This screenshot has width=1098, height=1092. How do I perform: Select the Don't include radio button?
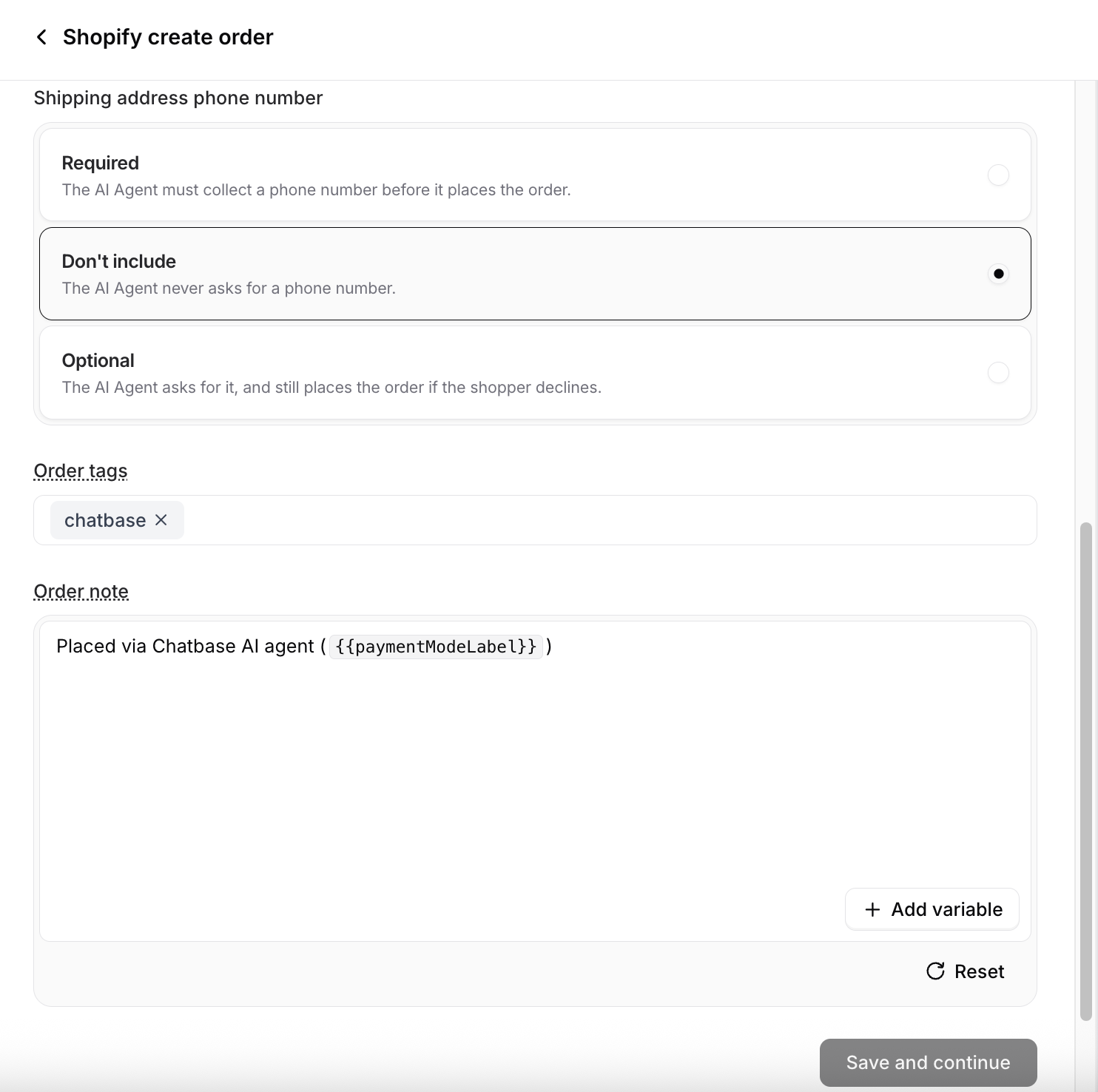click(x=998, y=274)
